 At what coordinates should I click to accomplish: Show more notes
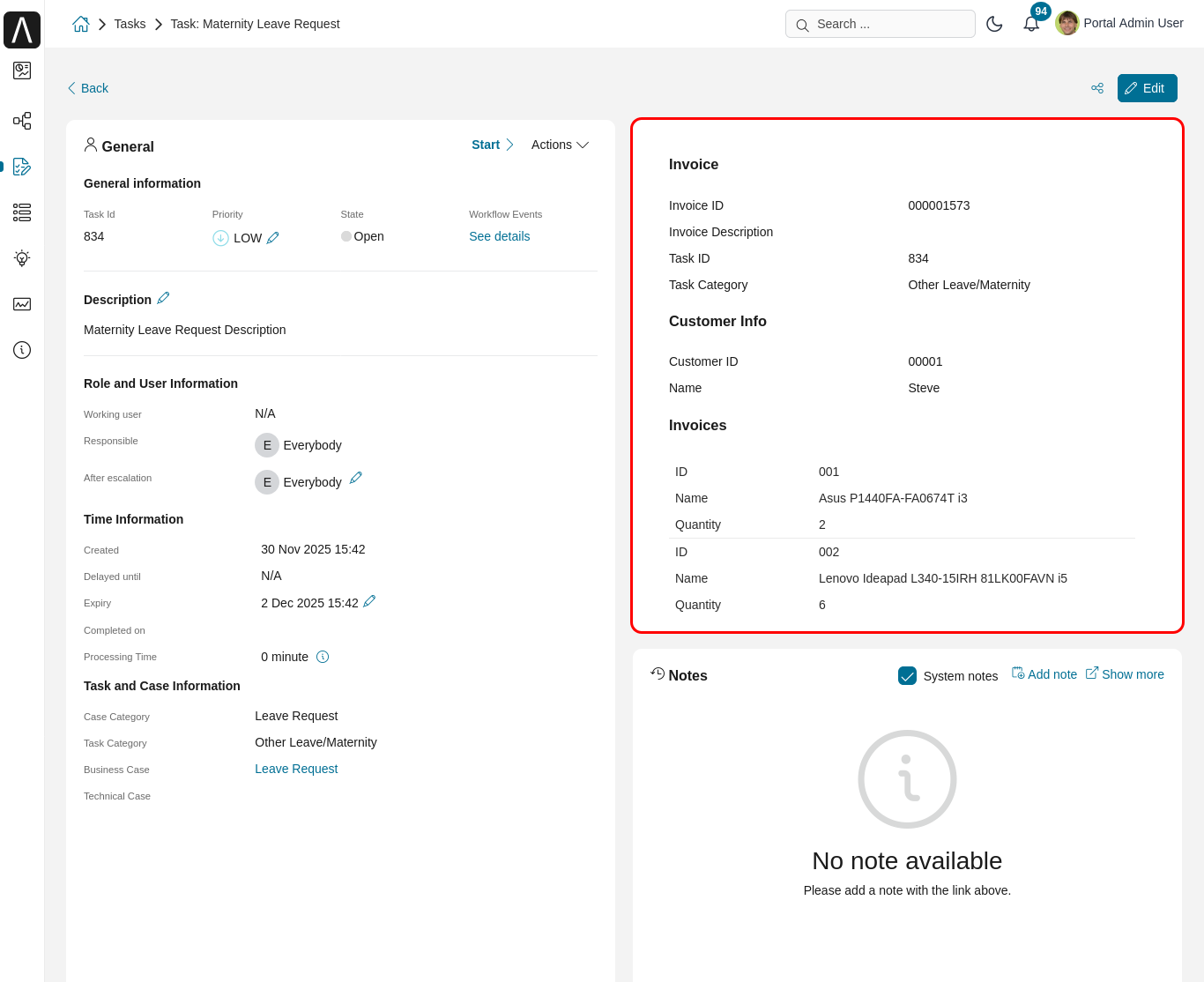1125,673
